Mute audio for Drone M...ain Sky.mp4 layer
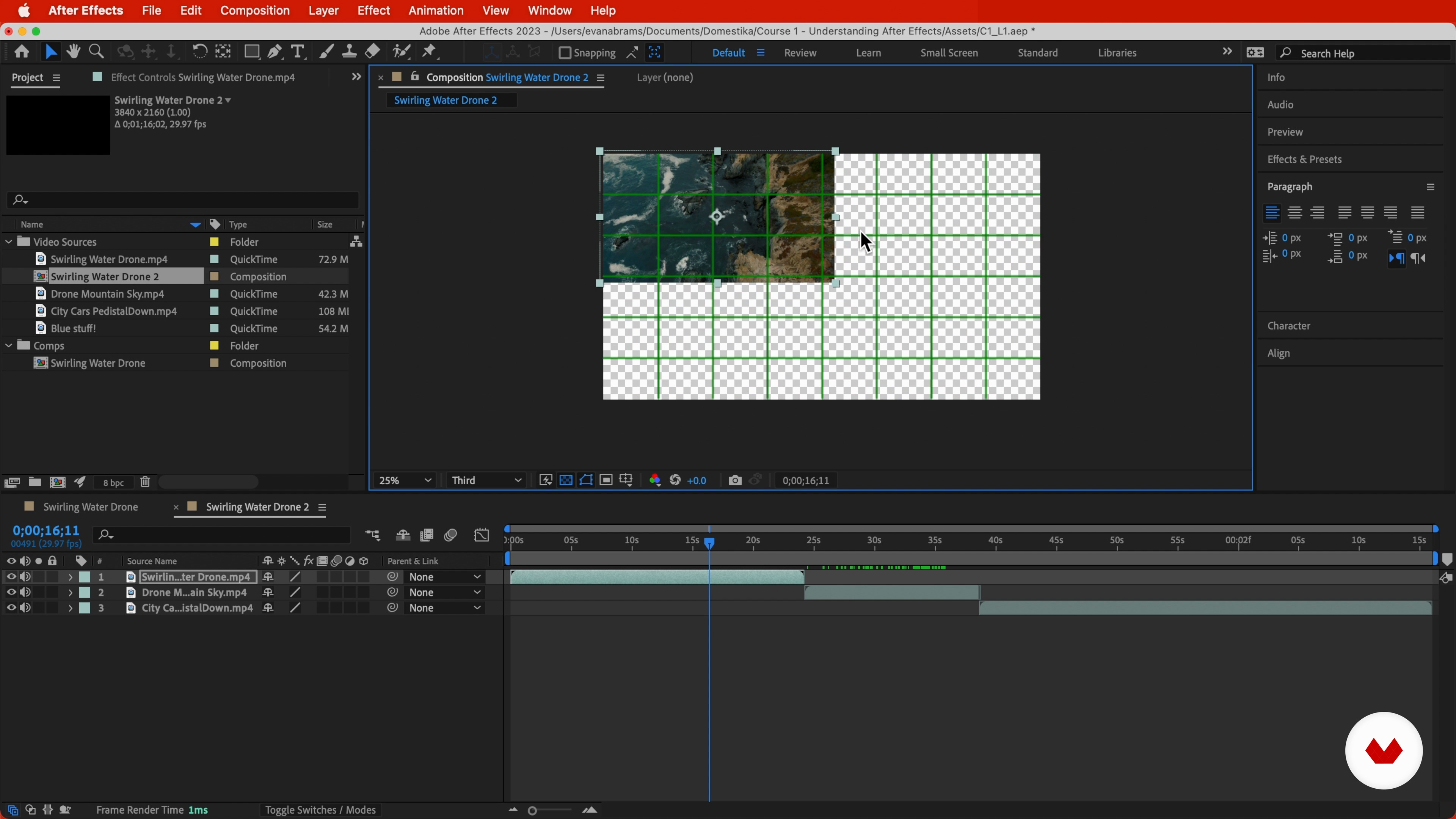Screen dimensions: 1456x819 click(x=25, y=592)
